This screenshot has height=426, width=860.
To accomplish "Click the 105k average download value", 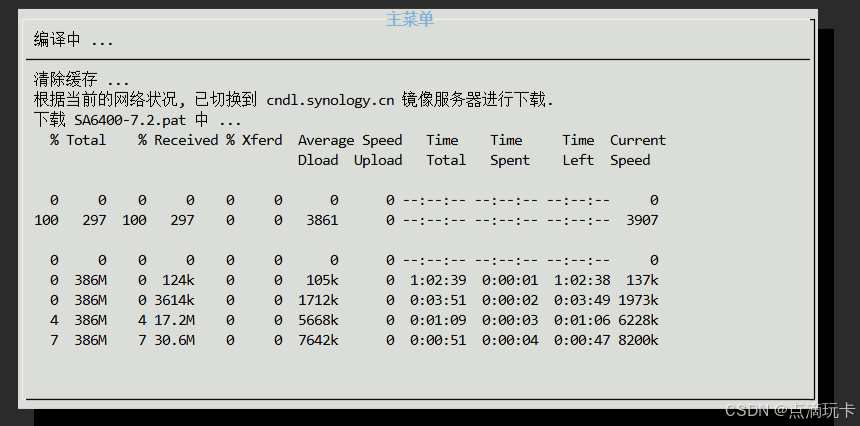I will tap(322, 280).
